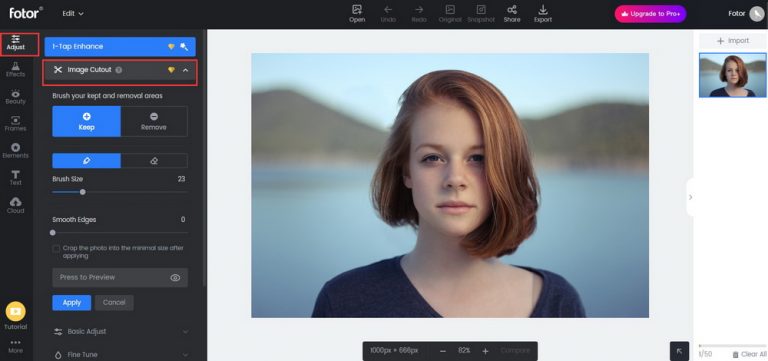
Task: Collapse the Image Cutout section
Action: [185, 71]
